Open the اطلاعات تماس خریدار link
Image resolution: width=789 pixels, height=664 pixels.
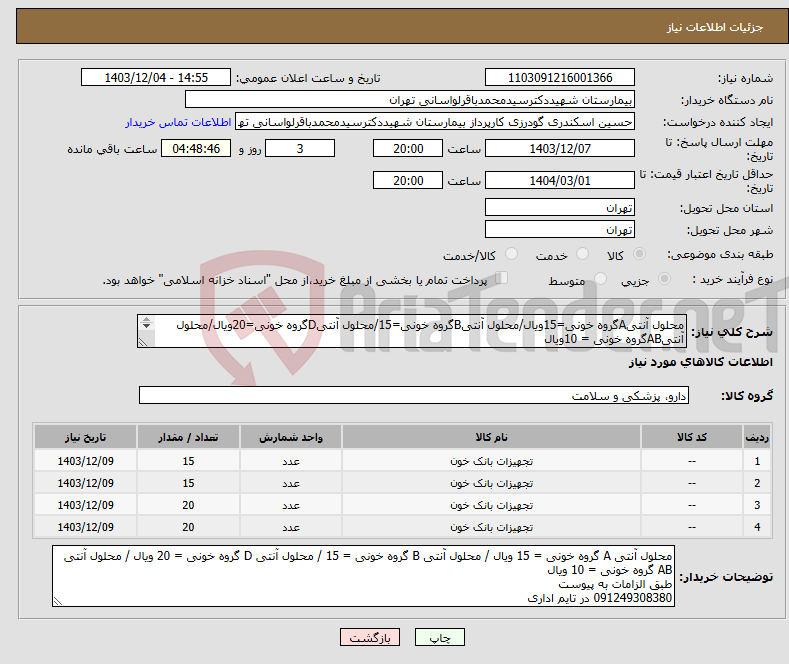178,122
